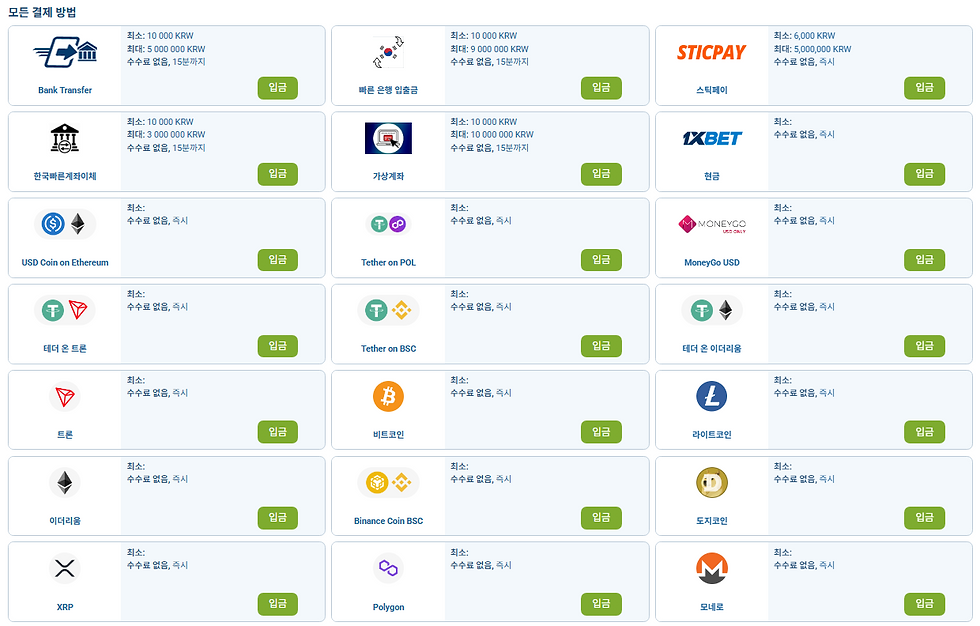Click the Bank Transfer icon

[65, 52]
